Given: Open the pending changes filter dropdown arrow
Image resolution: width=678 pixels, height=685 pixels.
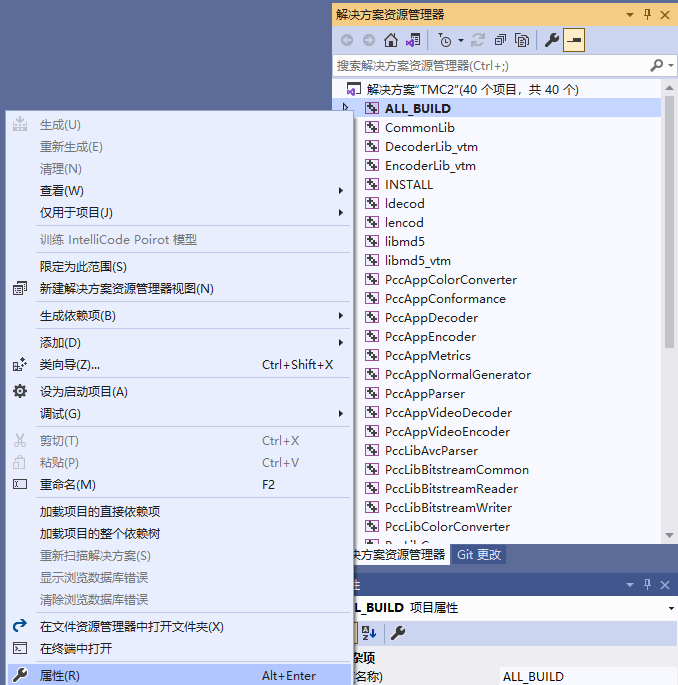Looking at the screenshot, I should pos(461,40).
